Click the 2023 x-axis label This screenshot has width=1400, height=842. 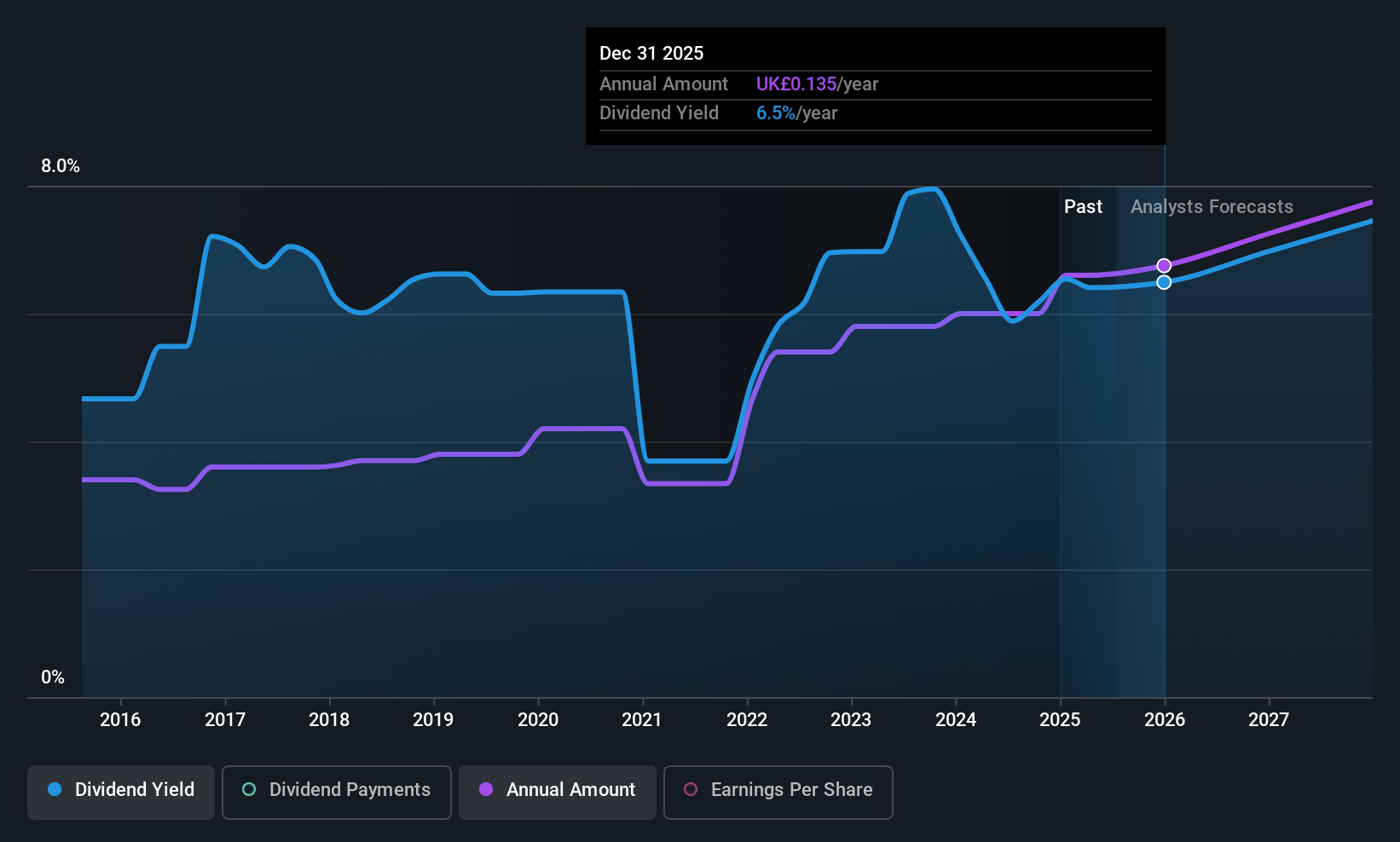[851, 719]
